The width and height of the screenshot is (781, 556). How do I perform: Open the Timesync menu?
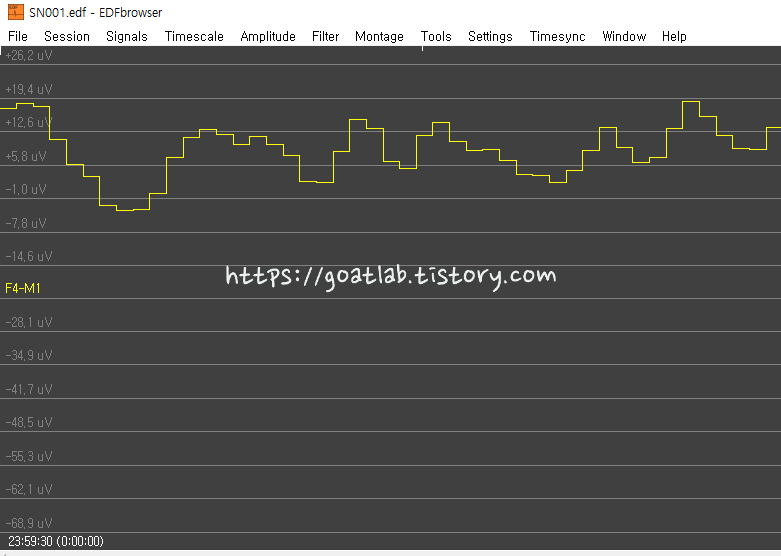pyautogui.click(x=557, y=36)
